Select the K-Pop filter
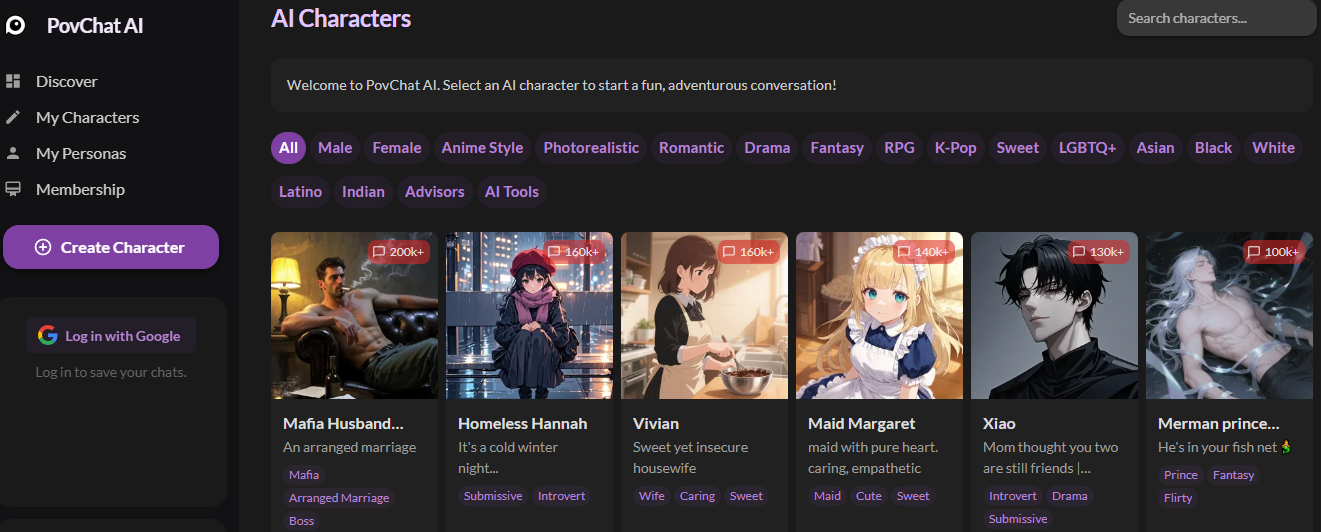Viewport: 1321px width, 532px height. coord(955,148)
